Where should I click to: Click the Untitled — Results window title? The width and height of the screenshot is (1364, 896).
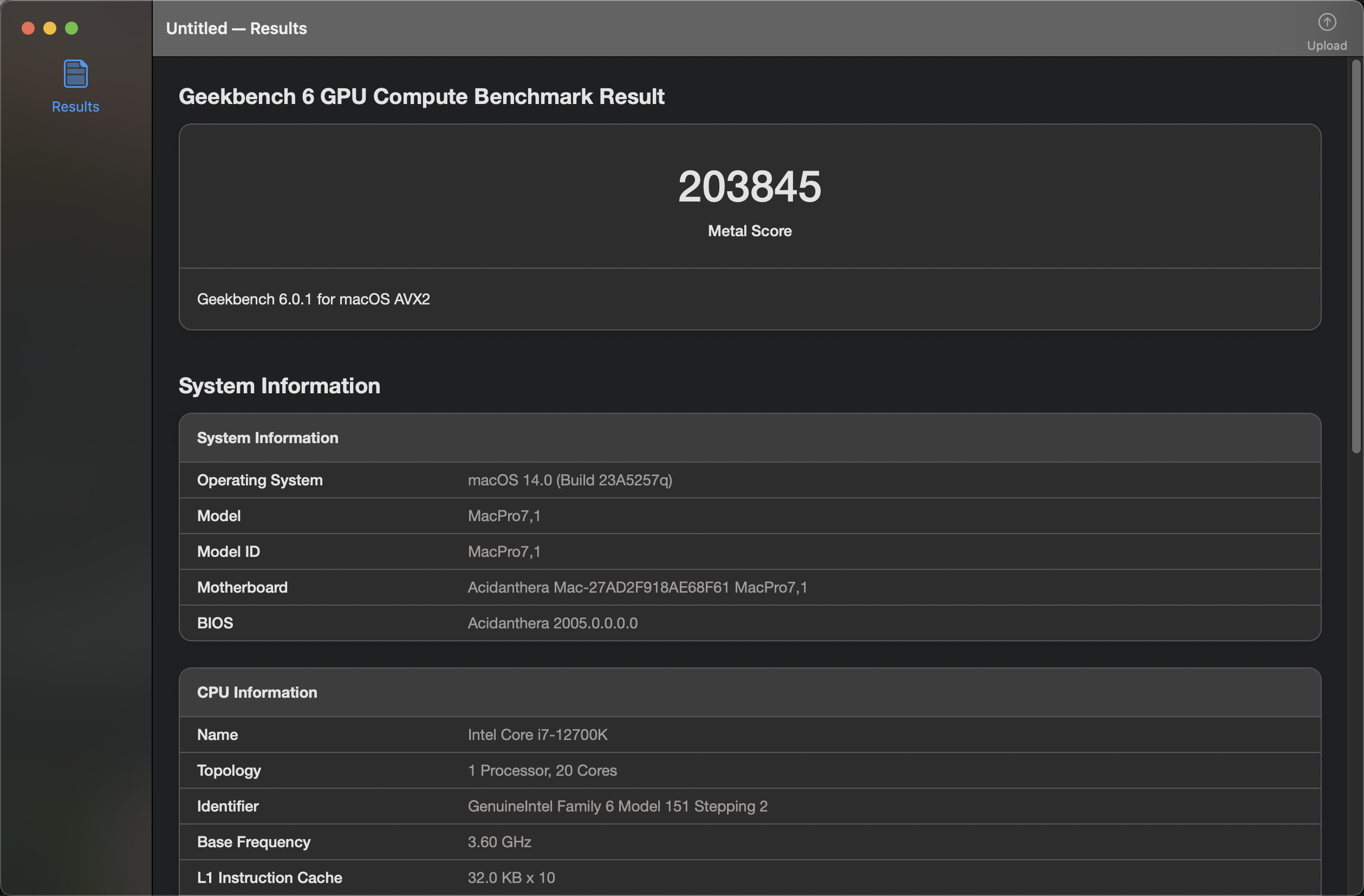pyautogui.click(x=236, y=28)
